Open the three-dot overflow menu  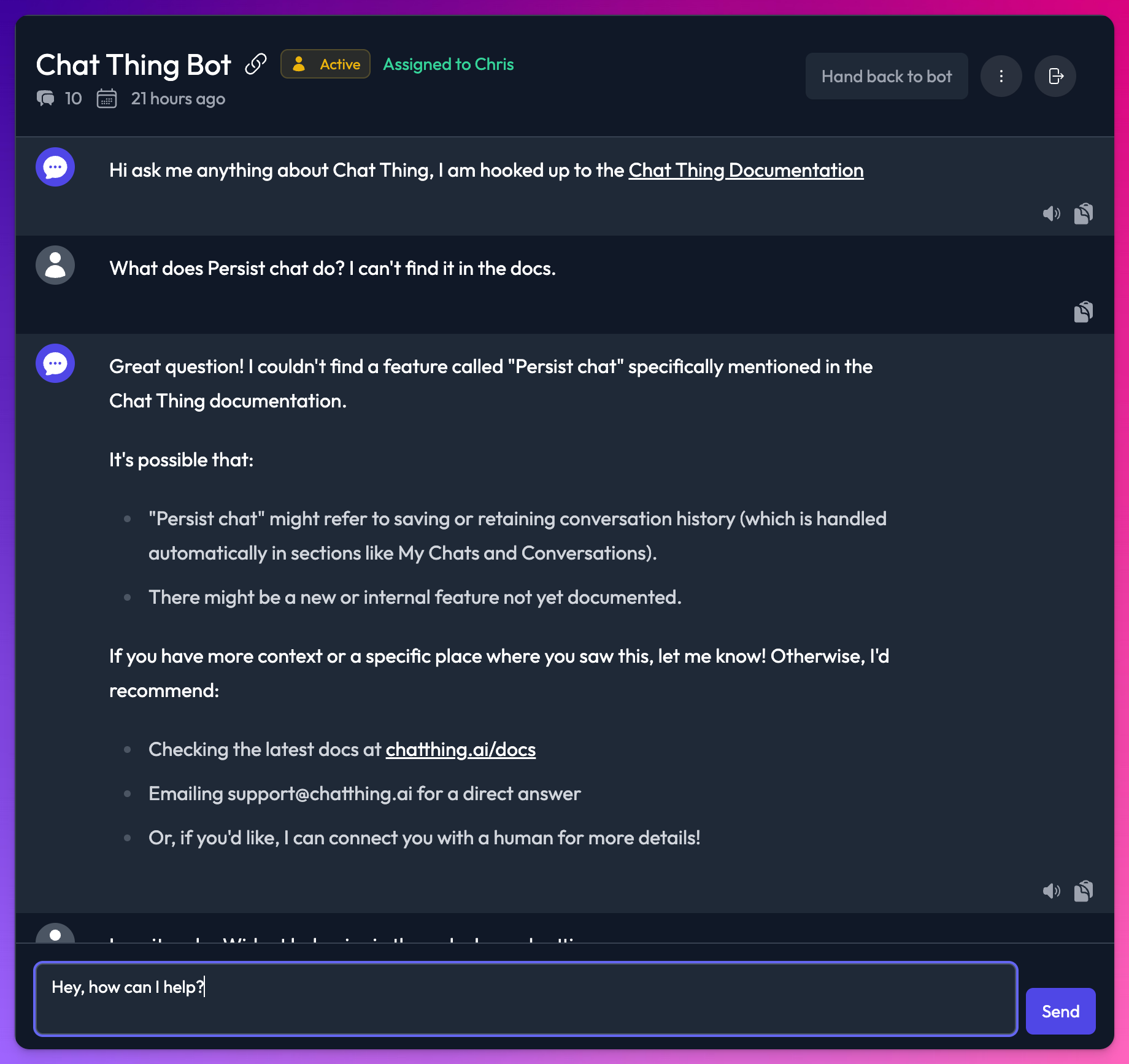click(x=1001, y=75)
